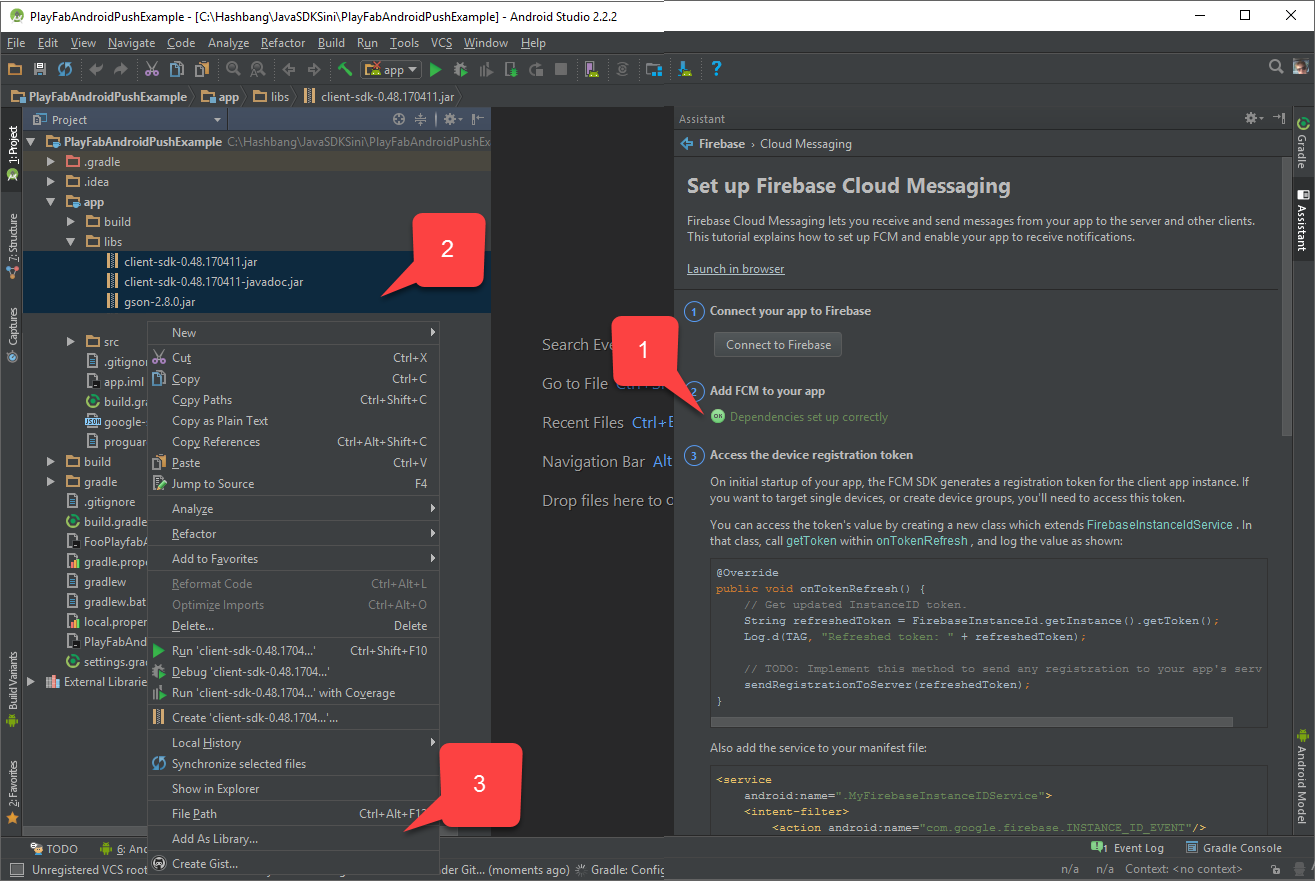Viewport: 1315px width, 881px height.
Task: Click the Back navigation arrow
Action: (x=289, y=69)
